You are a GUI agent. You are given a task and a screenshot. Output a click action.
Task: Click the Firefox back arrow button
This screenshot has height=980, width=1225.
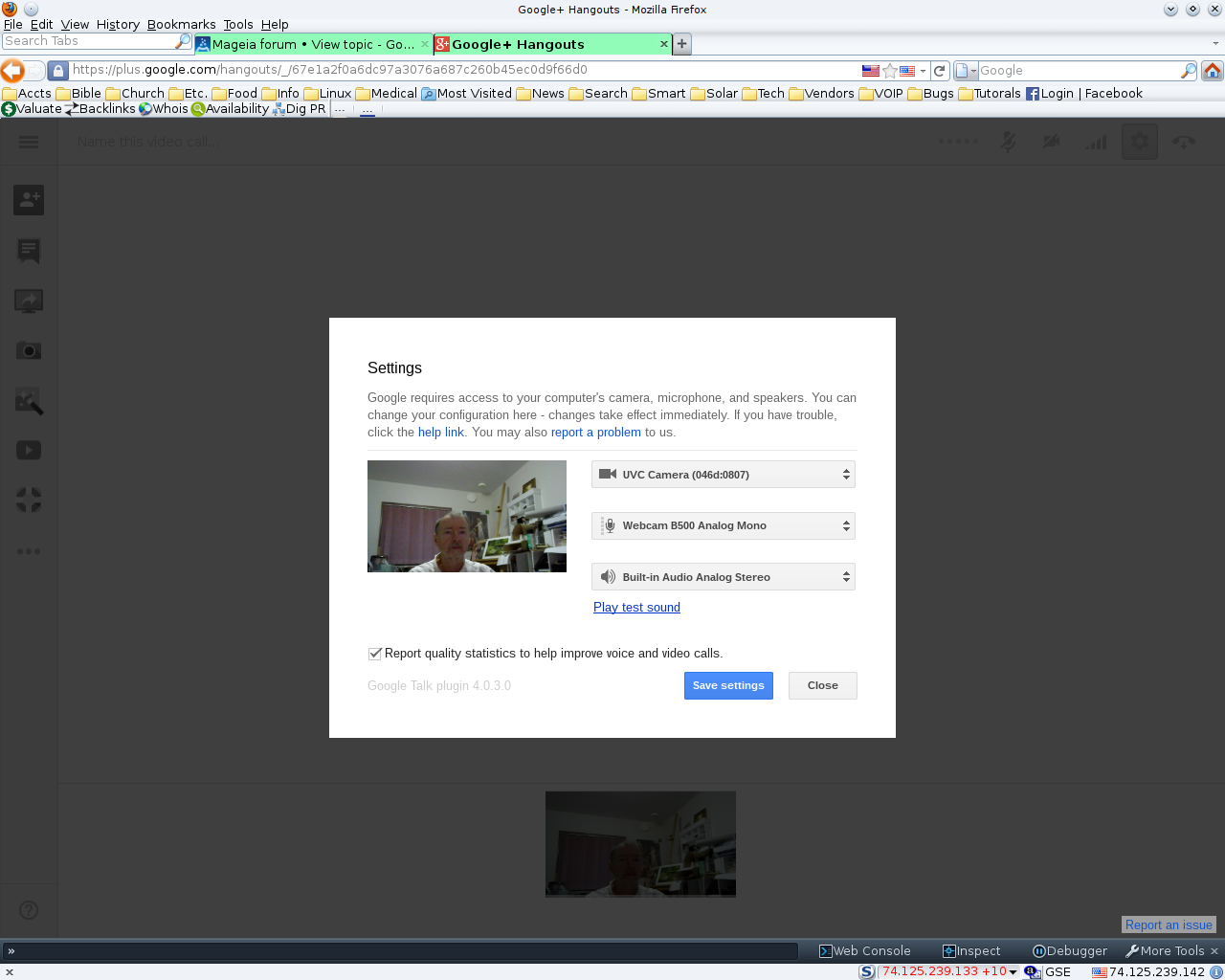pyautogui.click(x=12, y=70)
